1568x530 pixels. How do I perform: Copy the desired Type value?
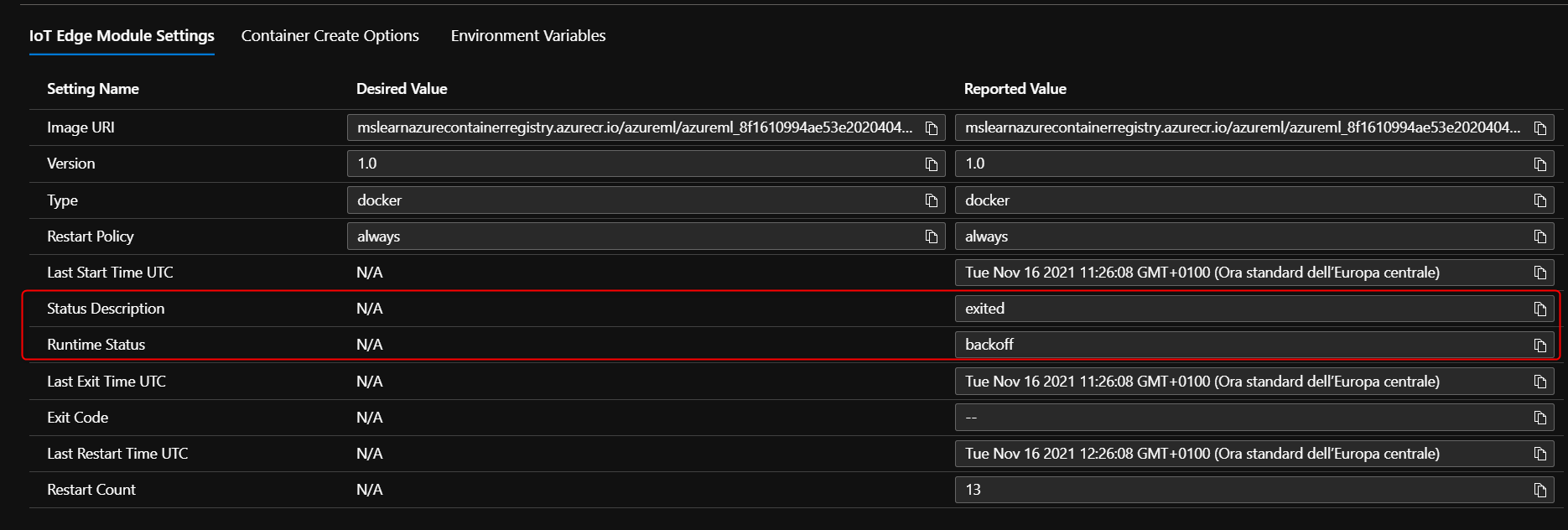coord(932,200)
